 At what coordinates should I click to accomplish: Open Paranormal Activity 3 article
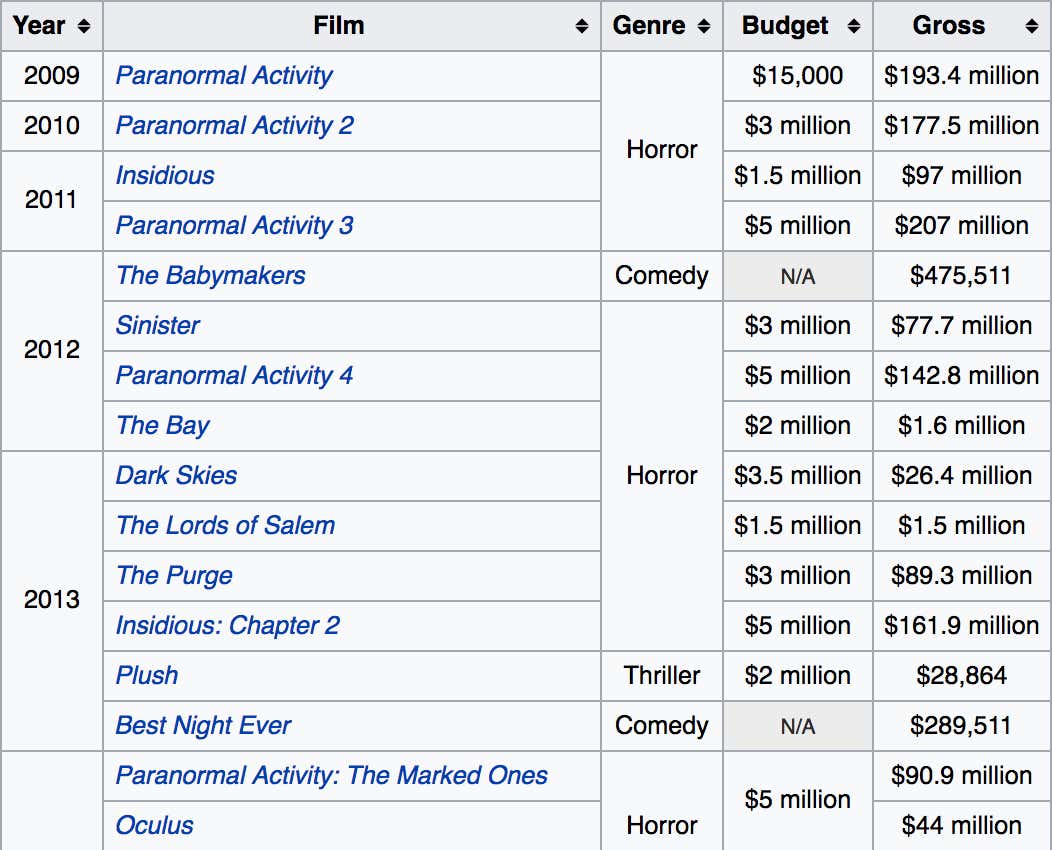234,226
